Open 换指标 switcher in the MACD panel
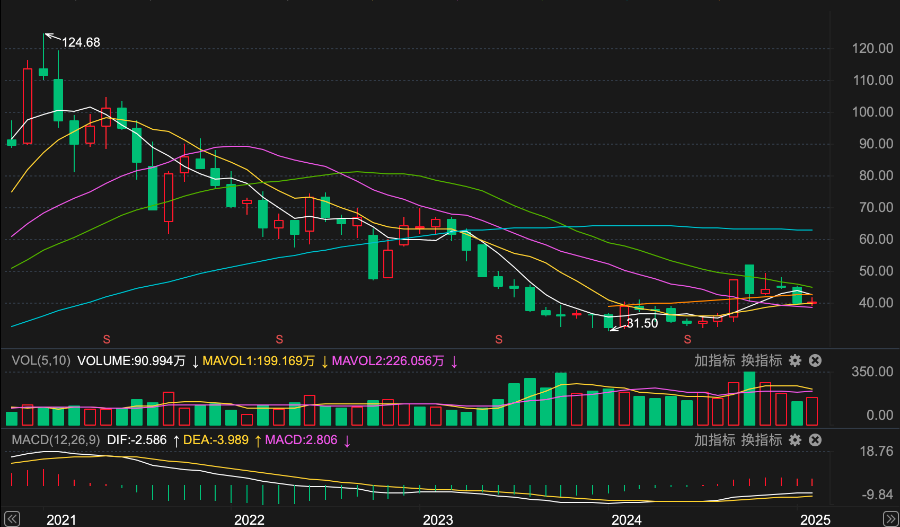 pos(760,439)
